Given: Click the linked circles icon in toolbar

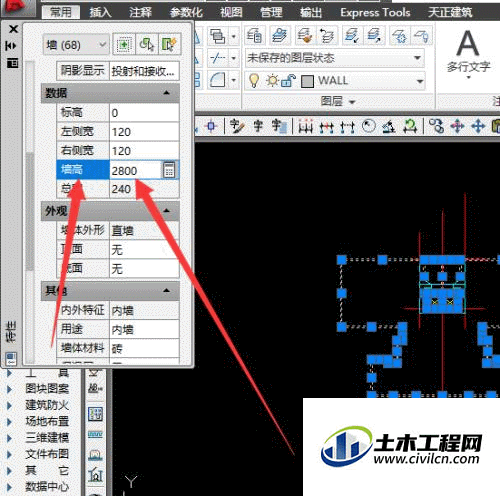Looking at the screenshot, I should click(x=436, y=126).
